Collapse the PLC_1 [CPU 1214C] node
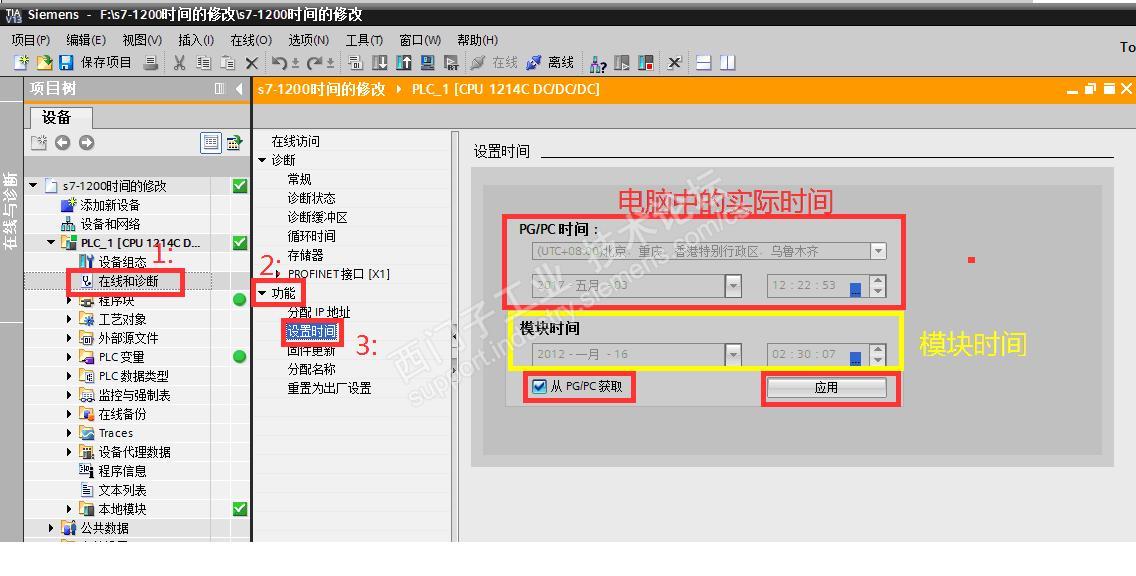This screenshot has height=576, width=1136. tap(51, 243)
